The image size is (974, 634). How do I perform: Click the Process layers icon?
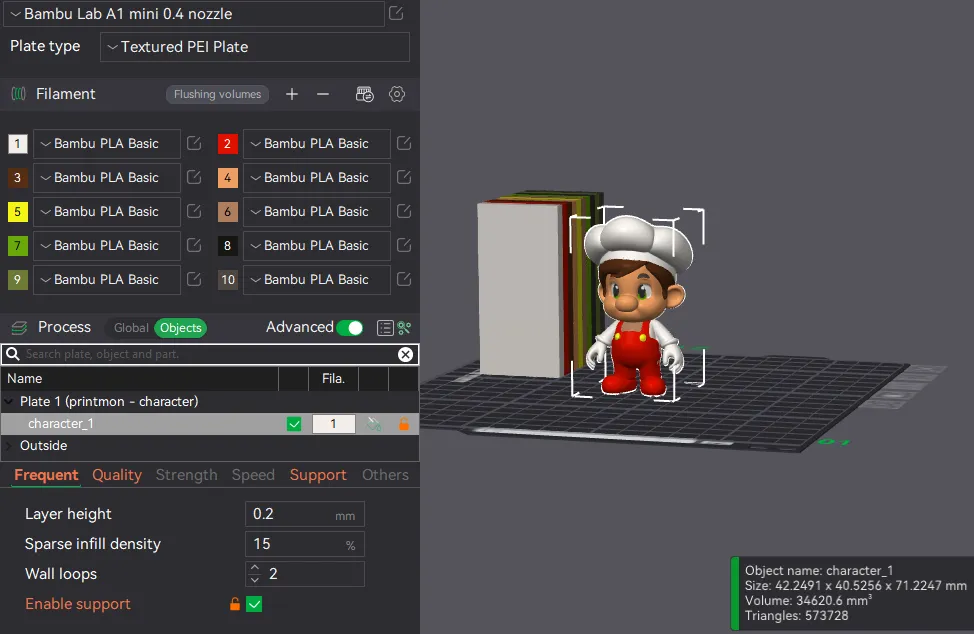(x=19, y=327)
